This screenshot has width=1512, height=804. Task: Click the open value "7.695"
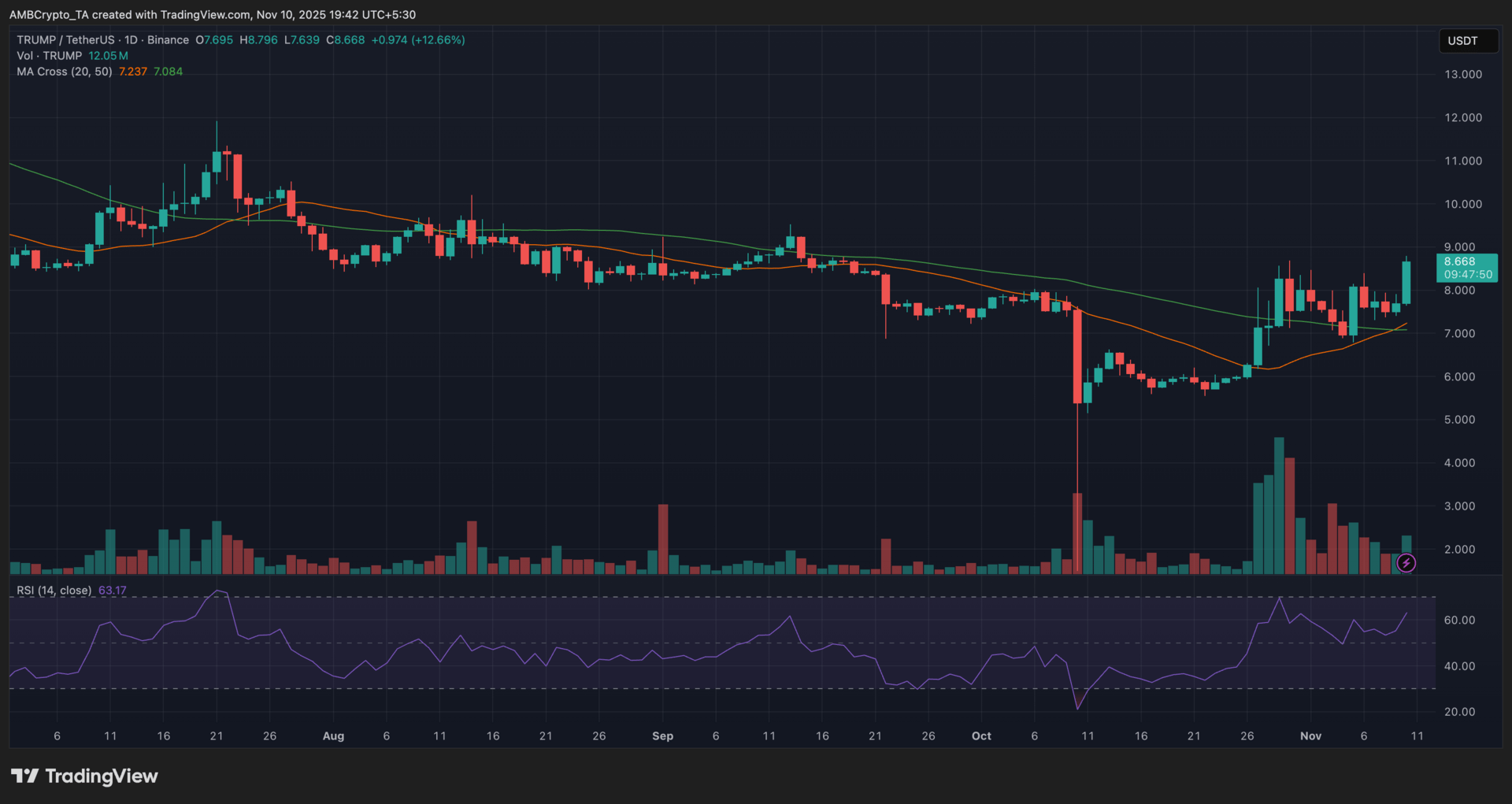(x=219, y=40)
